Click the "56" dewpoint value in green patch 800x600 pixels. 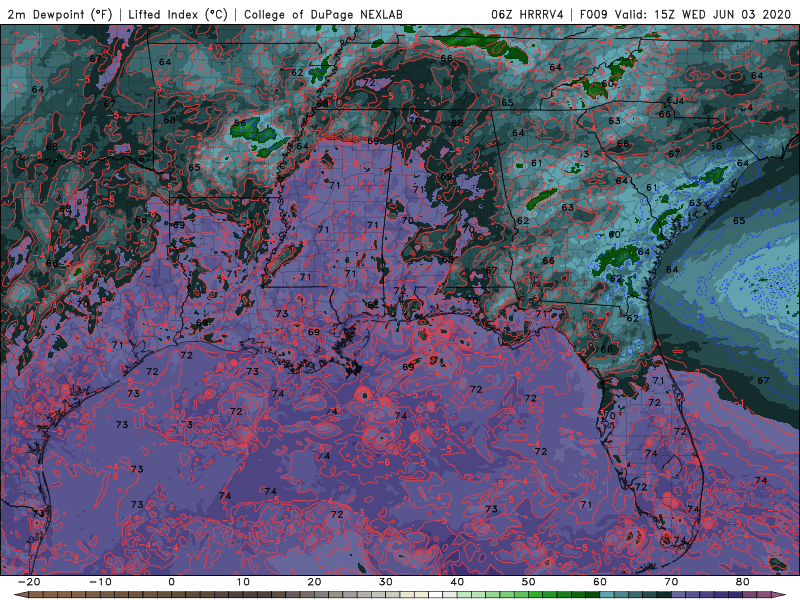[x=240, y=123]
